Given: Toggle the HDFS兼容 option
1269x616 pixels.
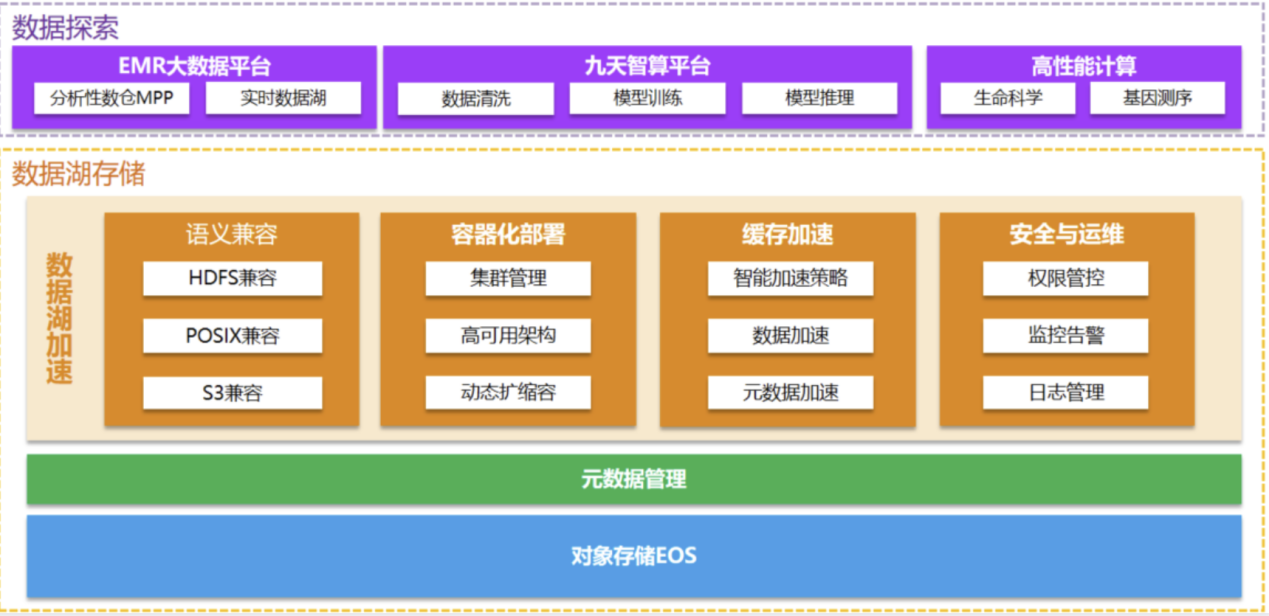Looking at the screenshot, I should click(x=232, y=279).
